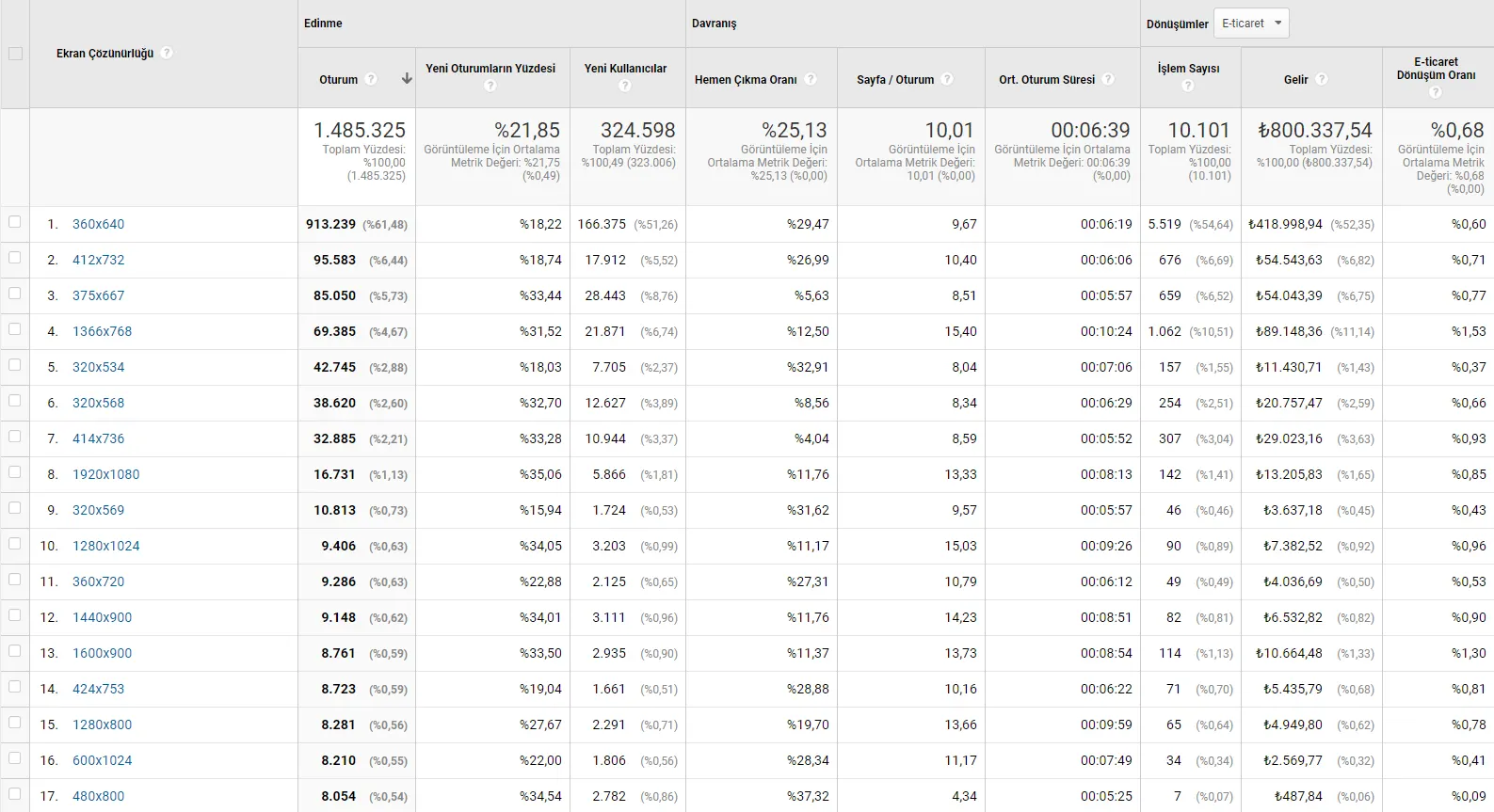Open help icon beside Oturum header

coord(371,79)
